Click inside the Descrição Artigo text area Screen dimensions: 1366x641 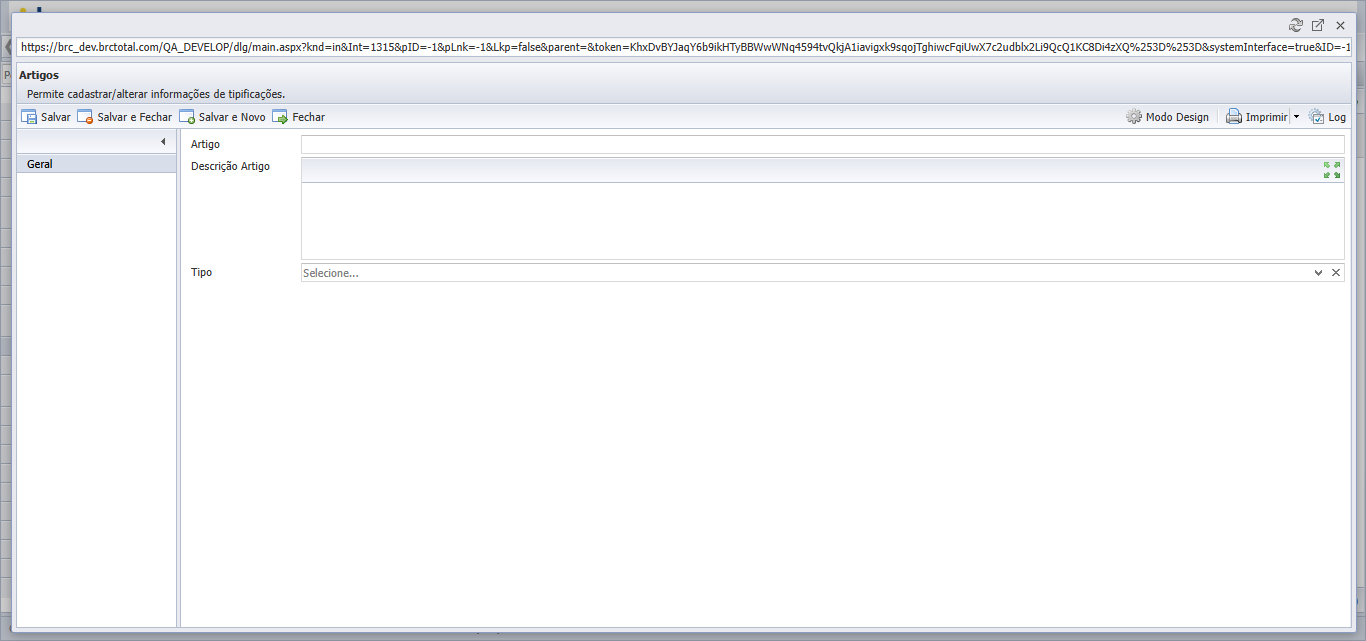(823, 221)
